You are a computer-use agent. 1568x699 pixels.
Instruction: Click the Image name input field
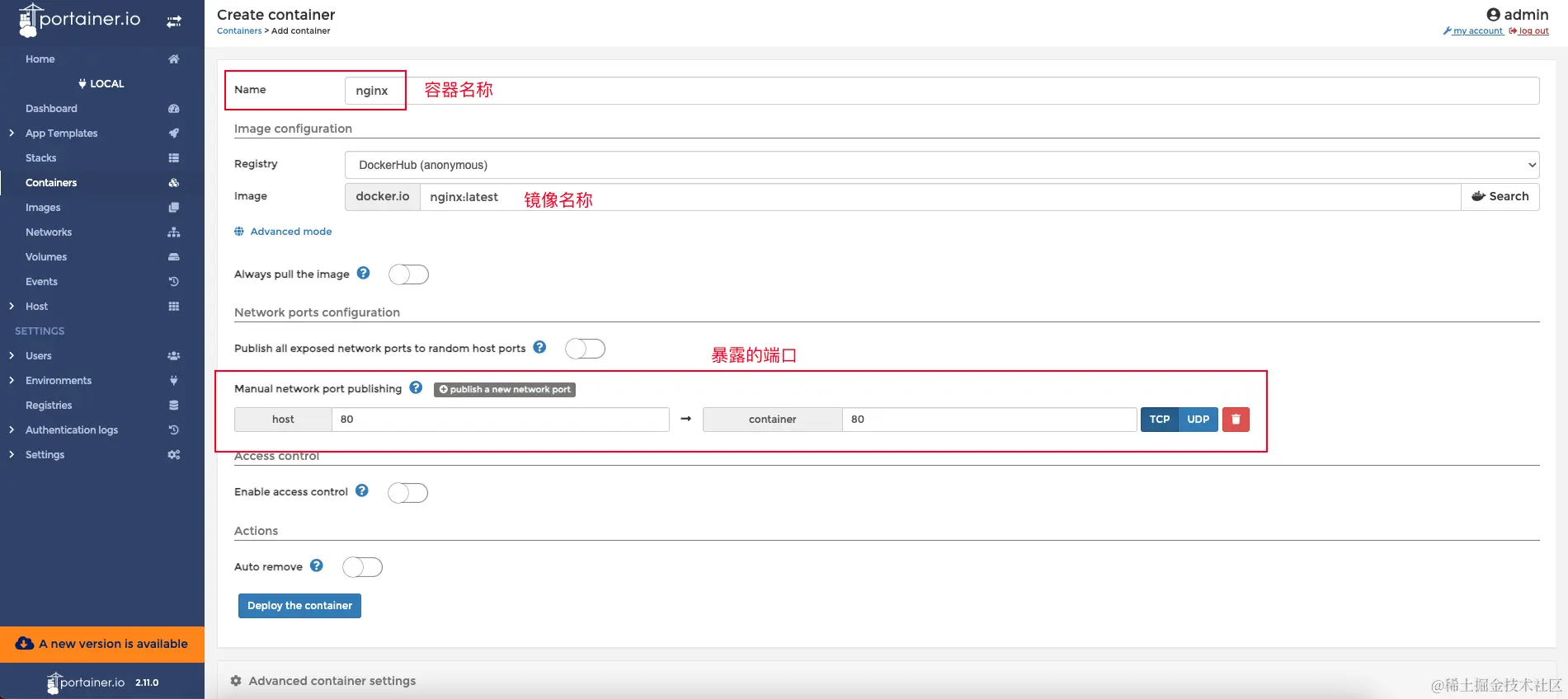pyautogui.click(x=940, y=196)
